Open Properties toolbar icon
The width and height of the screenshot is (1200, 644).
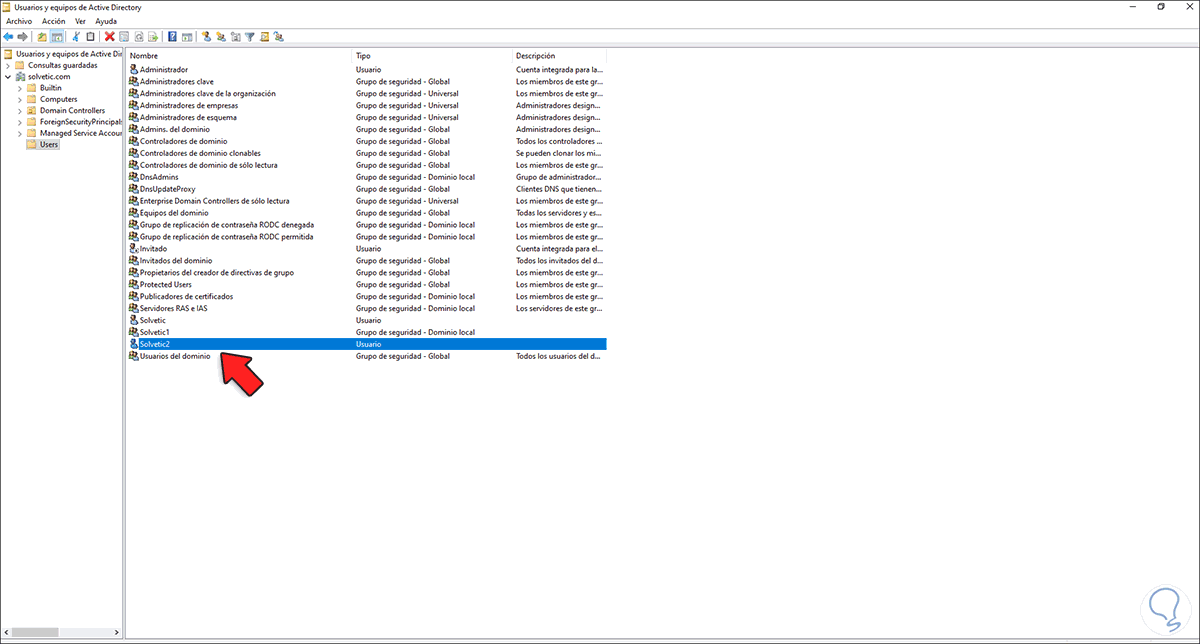tap(124, 37)
